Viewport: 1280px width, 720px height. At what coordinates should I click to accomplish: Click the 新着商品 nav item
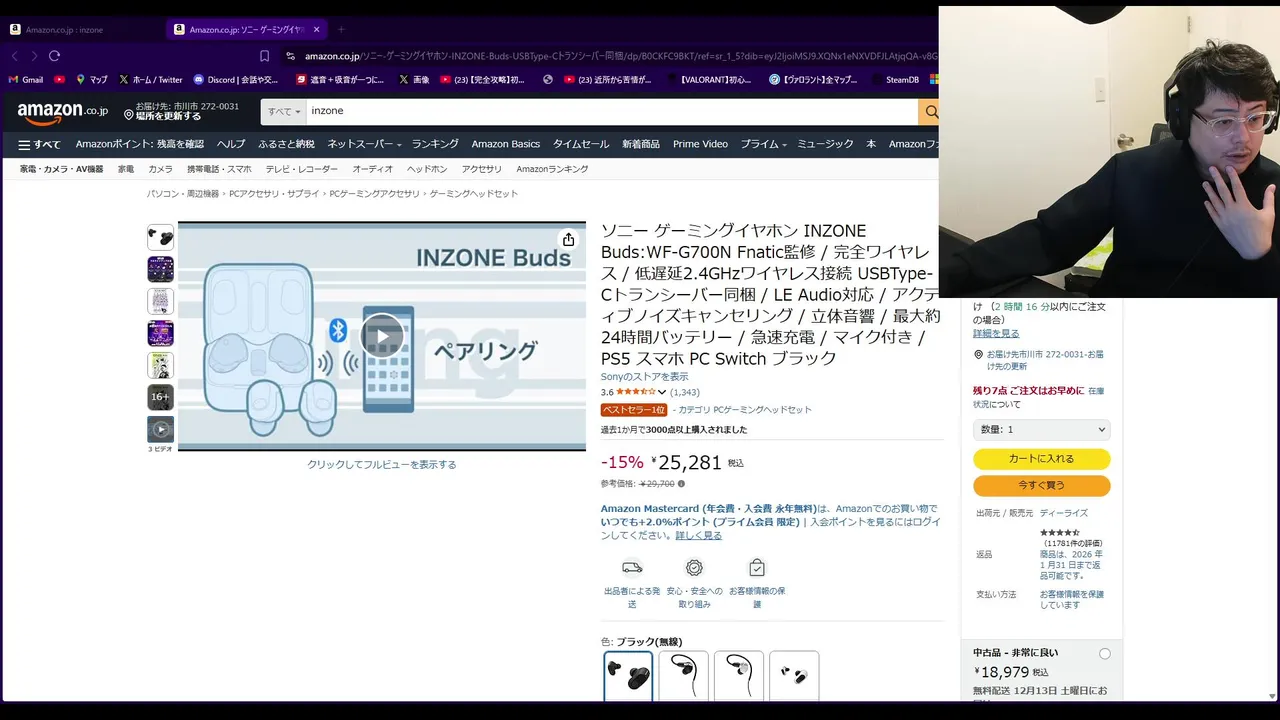(641, 144)
